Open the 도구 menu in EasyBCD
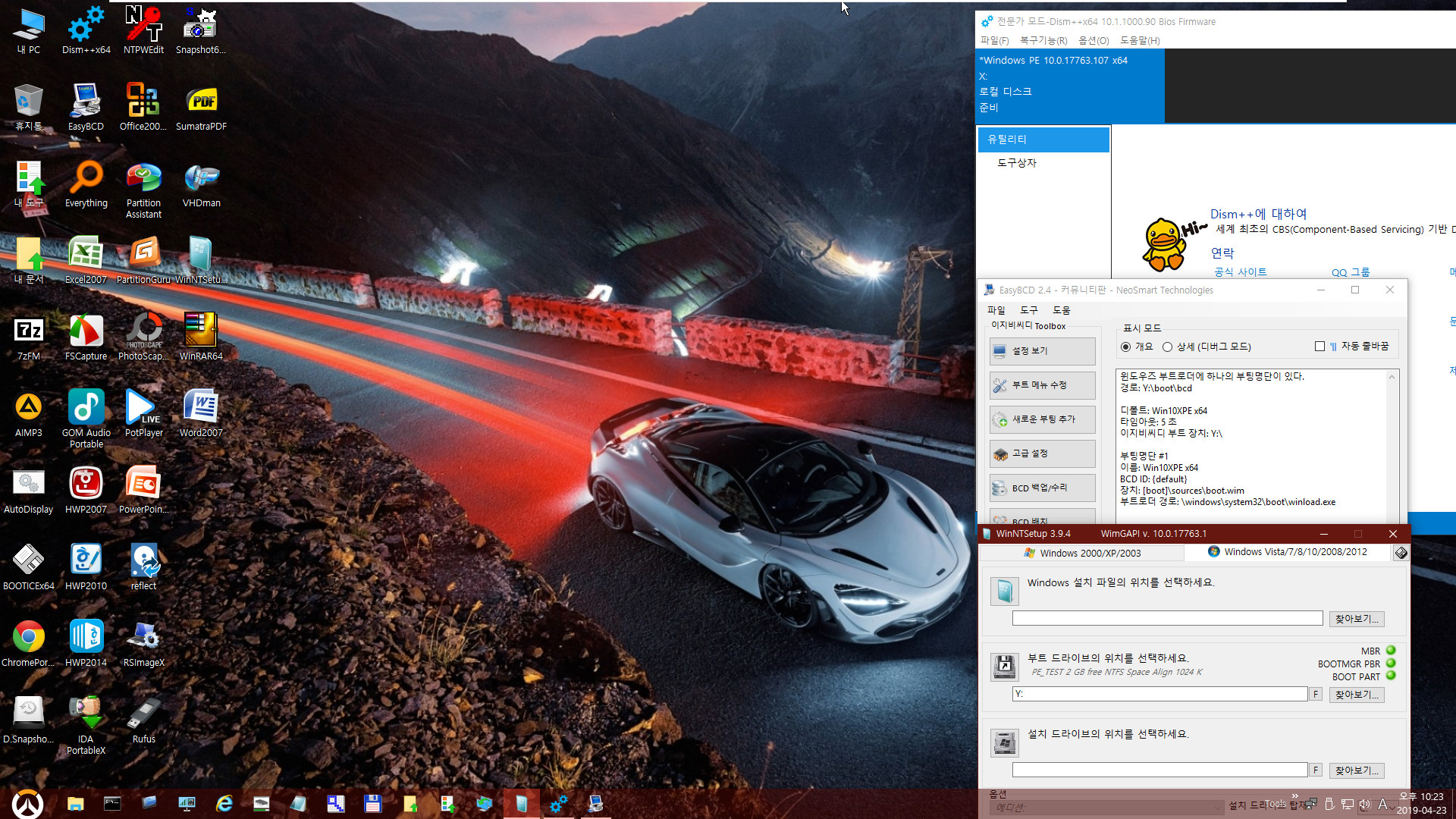Viewport: 1456px width, 819px height. point(1029,310)
